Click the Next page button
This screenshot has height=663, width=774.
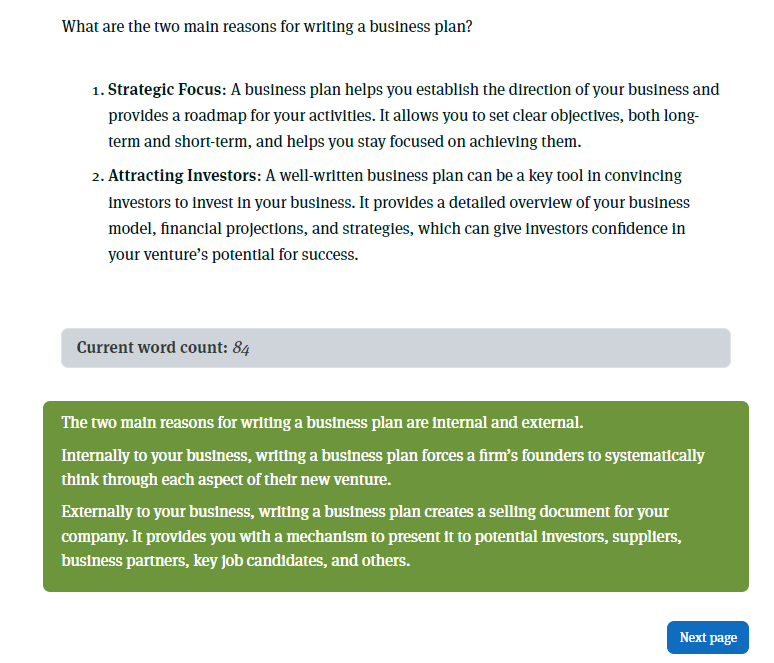click(707, 638)
